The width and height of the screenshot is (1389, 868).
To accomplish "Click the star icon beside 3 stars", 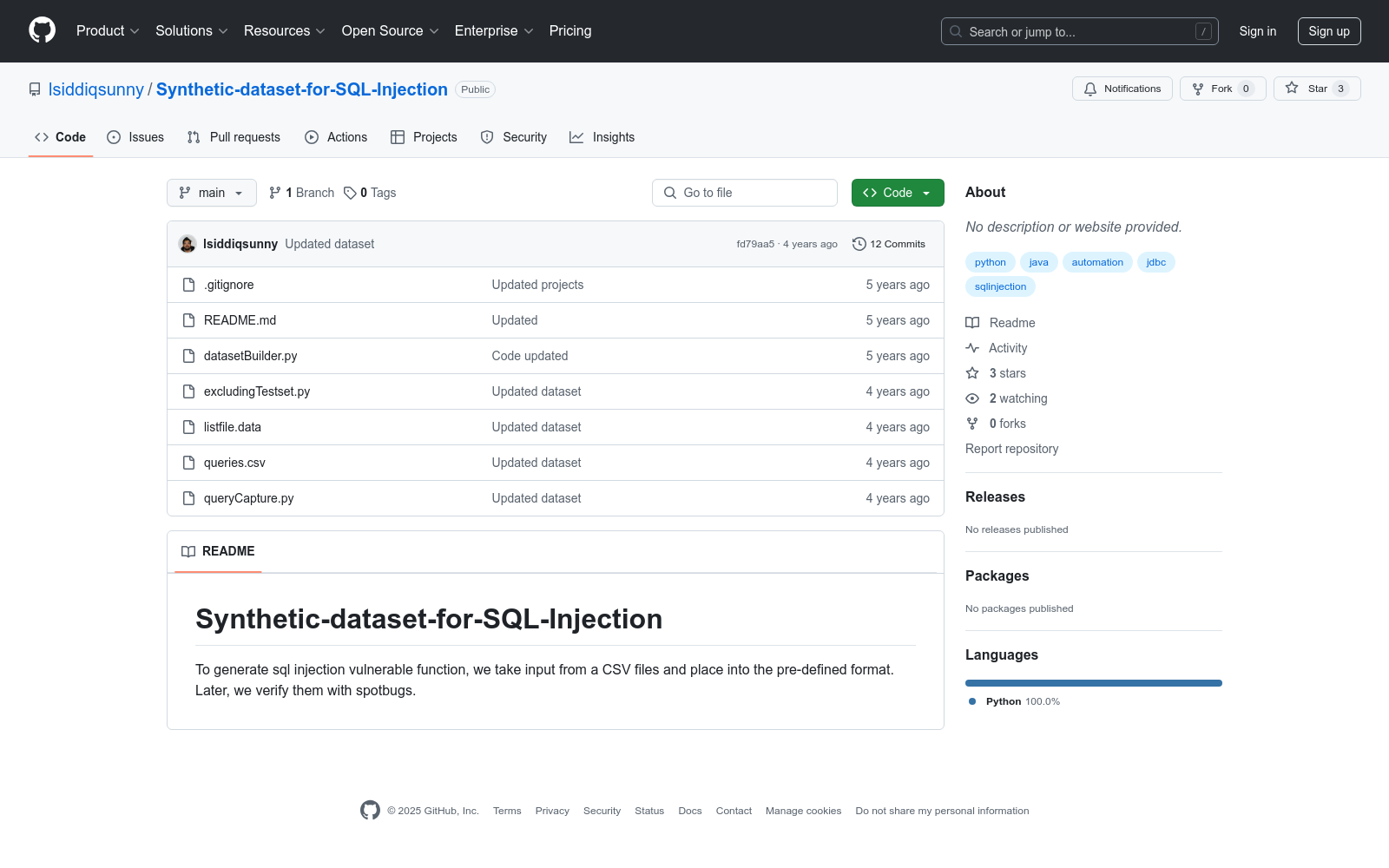I will [972, 373].
